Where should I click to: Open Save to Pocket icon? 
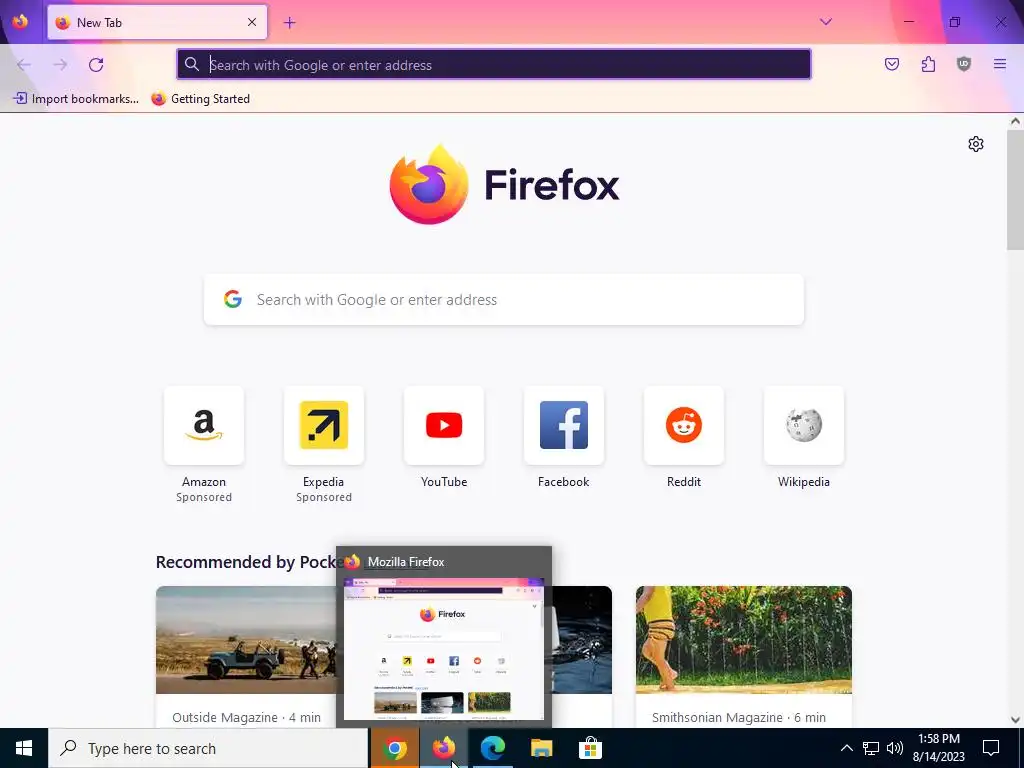[891, 64]
